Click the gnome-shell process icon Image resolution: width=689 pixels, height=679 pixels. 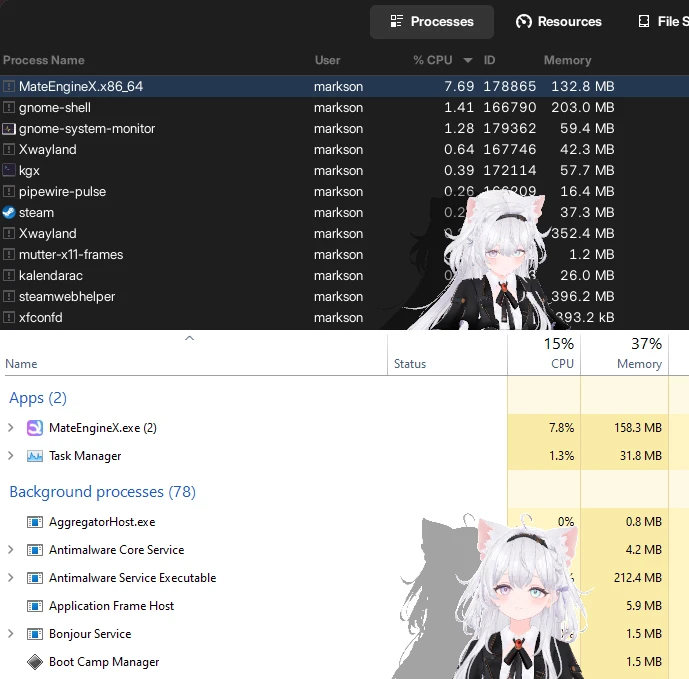pyautogui.click(x=9, y=107)
